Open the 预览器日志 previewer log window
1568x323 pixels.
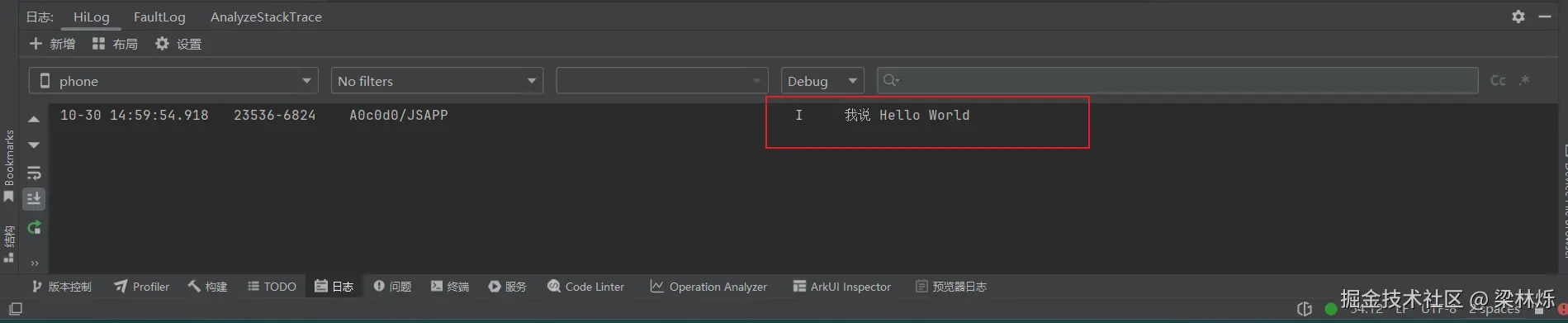click(951, 287)
